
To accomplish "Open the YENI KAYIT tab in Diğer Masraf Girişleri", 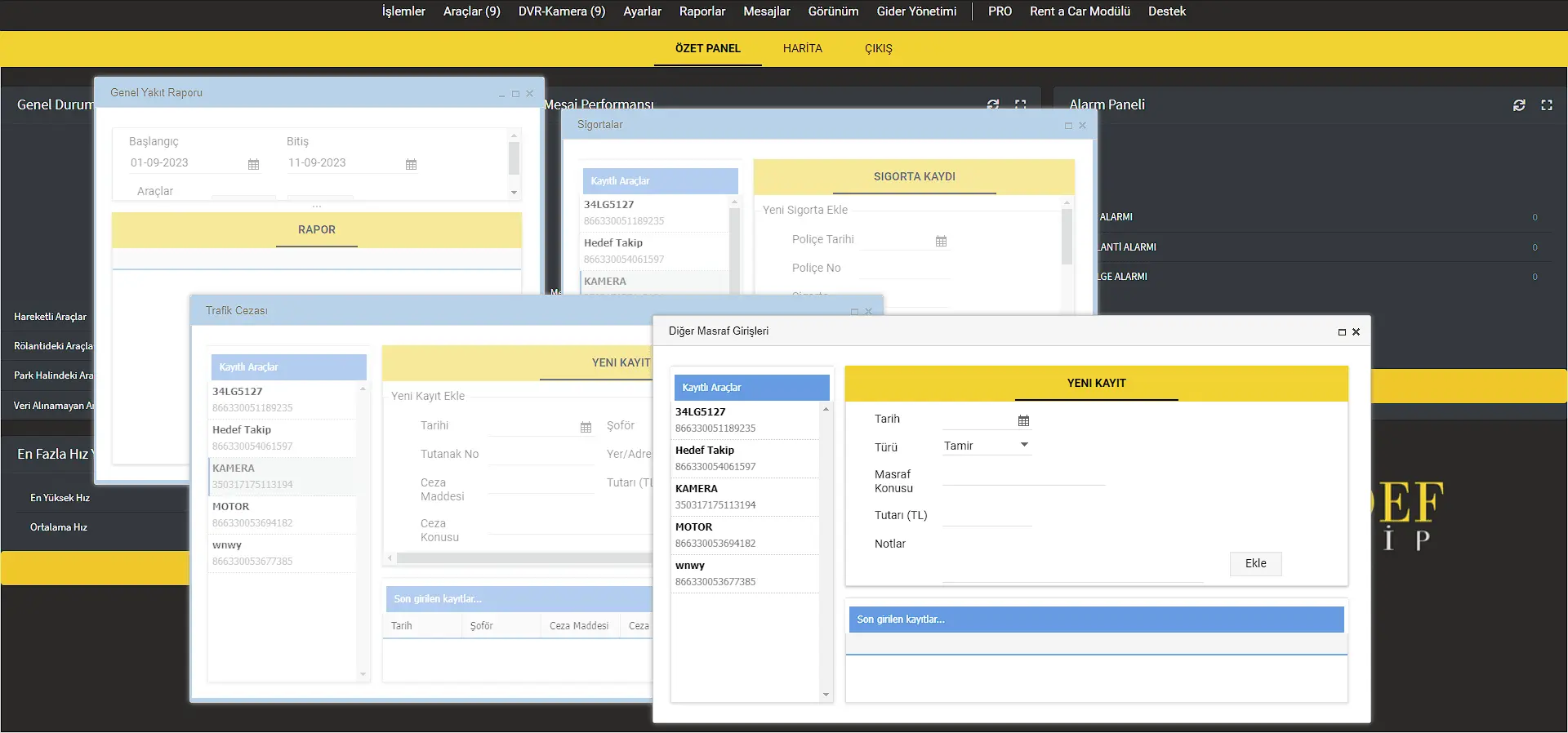I will click(1096, 384).
